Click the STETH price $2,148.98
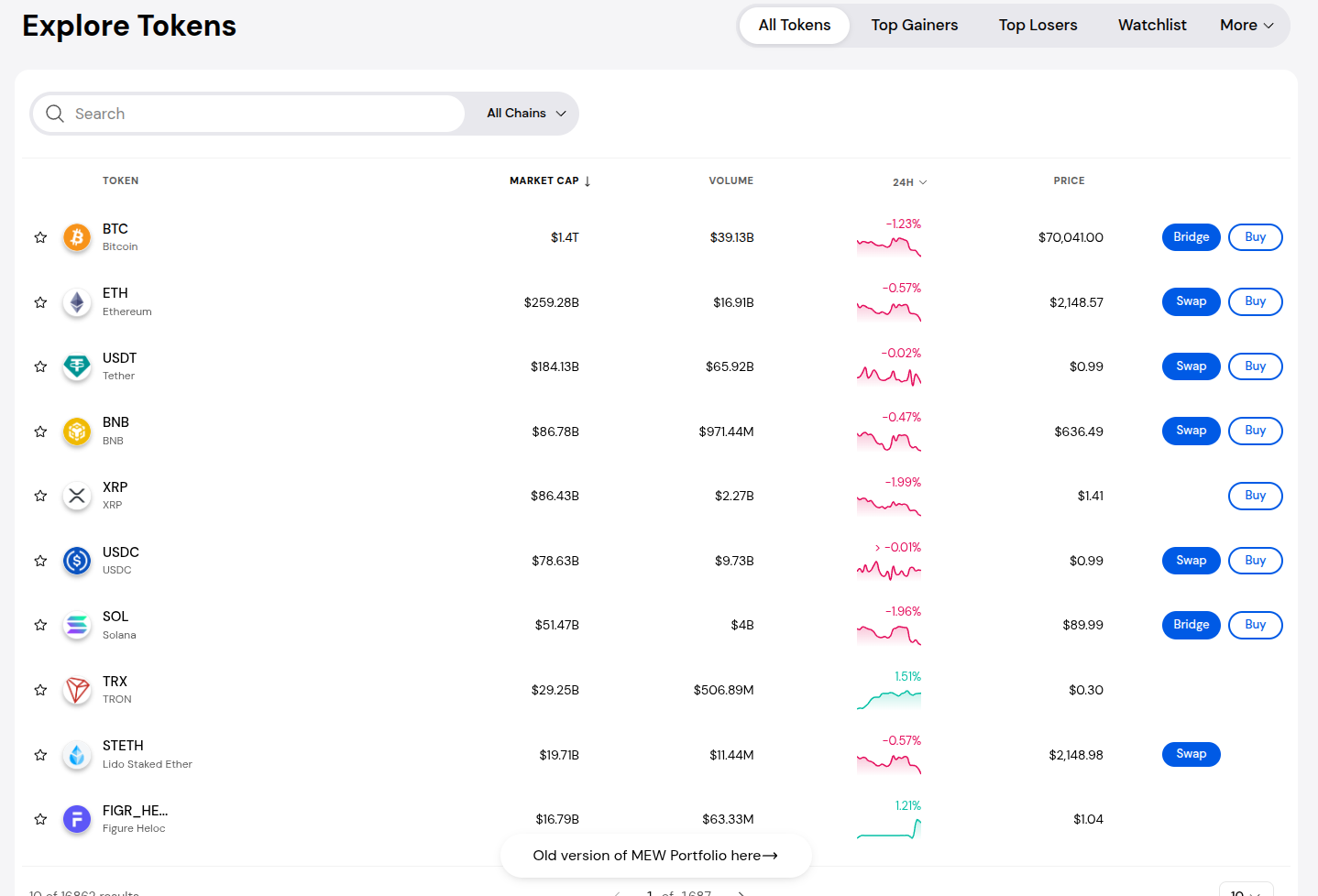 pos(1076,755)
